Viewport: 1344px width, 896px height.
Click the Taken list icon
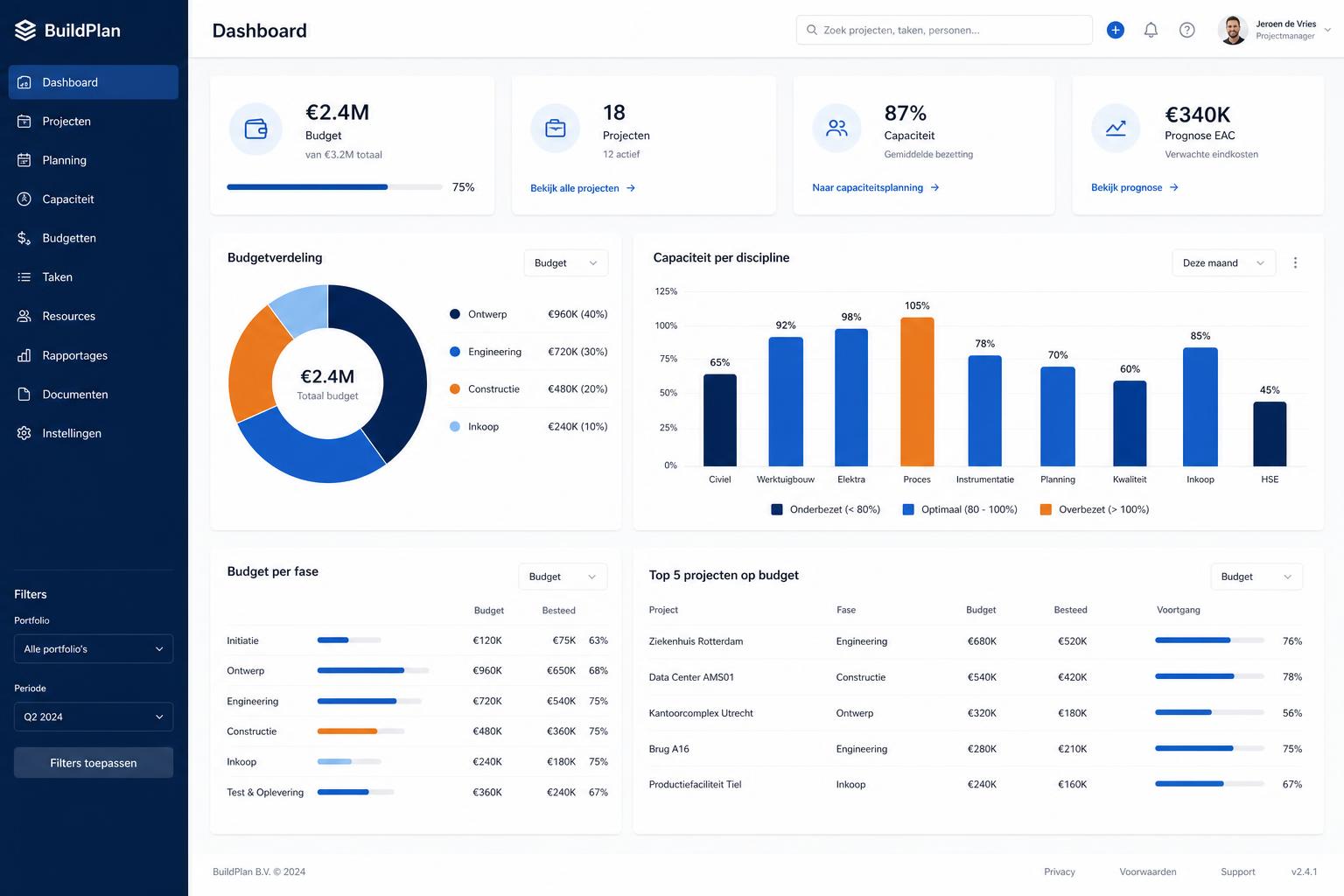pyautogui.click(x=24, y=277)
